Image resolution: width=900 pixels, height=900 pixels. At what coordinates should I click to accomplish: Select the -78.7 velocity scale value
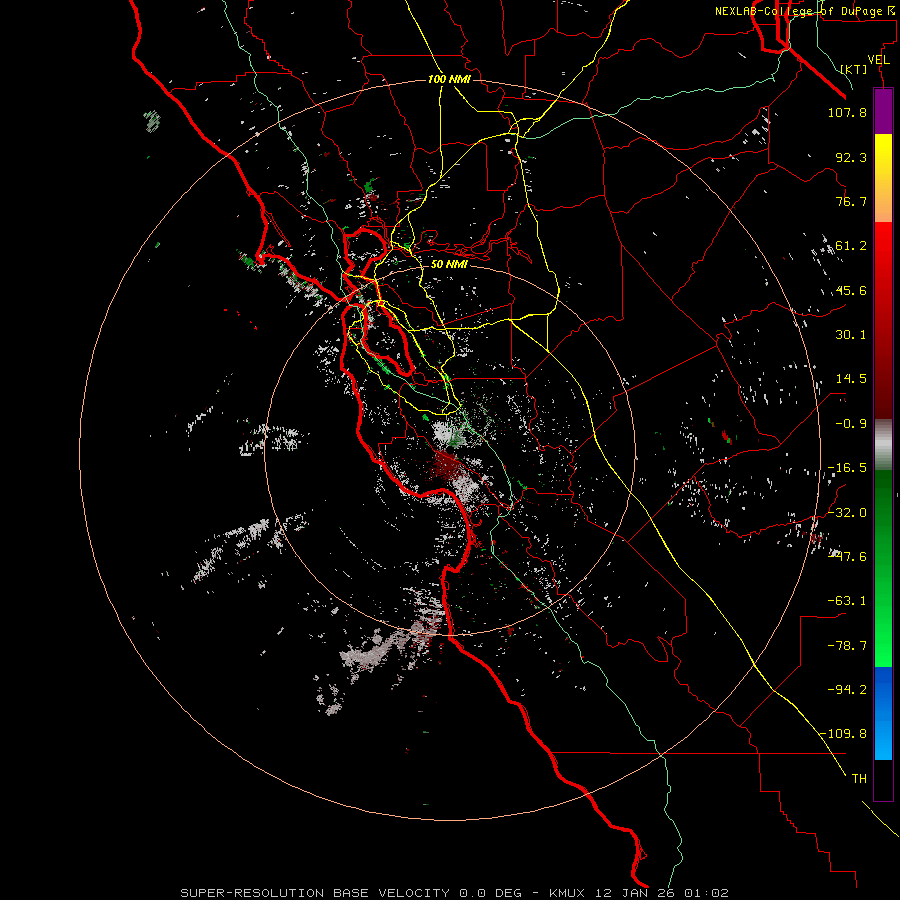(x=847, y=646)
